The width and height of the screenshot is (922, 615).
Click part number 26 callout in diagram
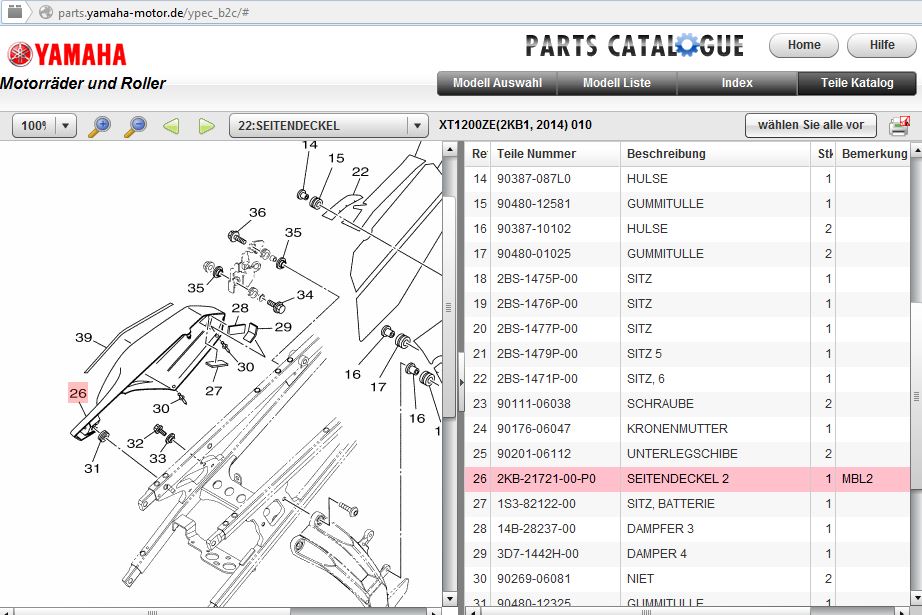pyautogui.click(x=78, y=393)
